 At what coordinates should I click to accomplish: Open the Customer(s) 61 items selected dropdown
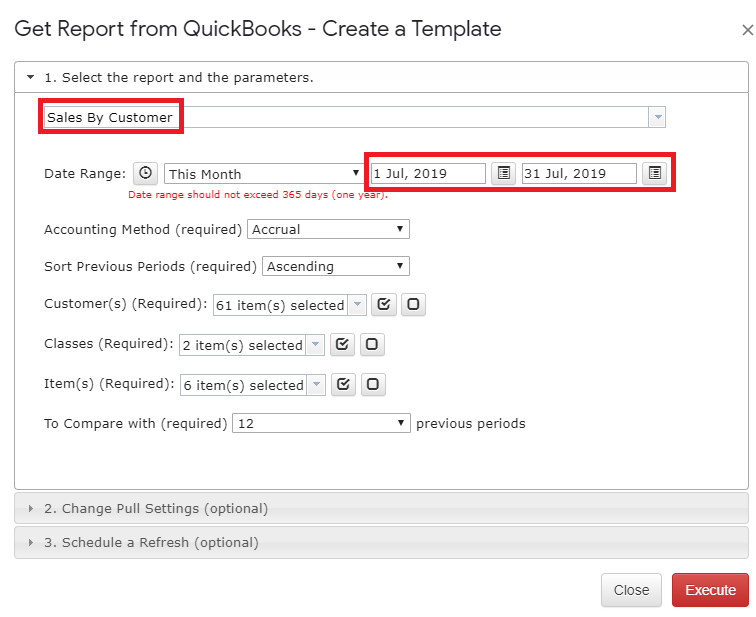pyautogui.click(x=289, y=305)
